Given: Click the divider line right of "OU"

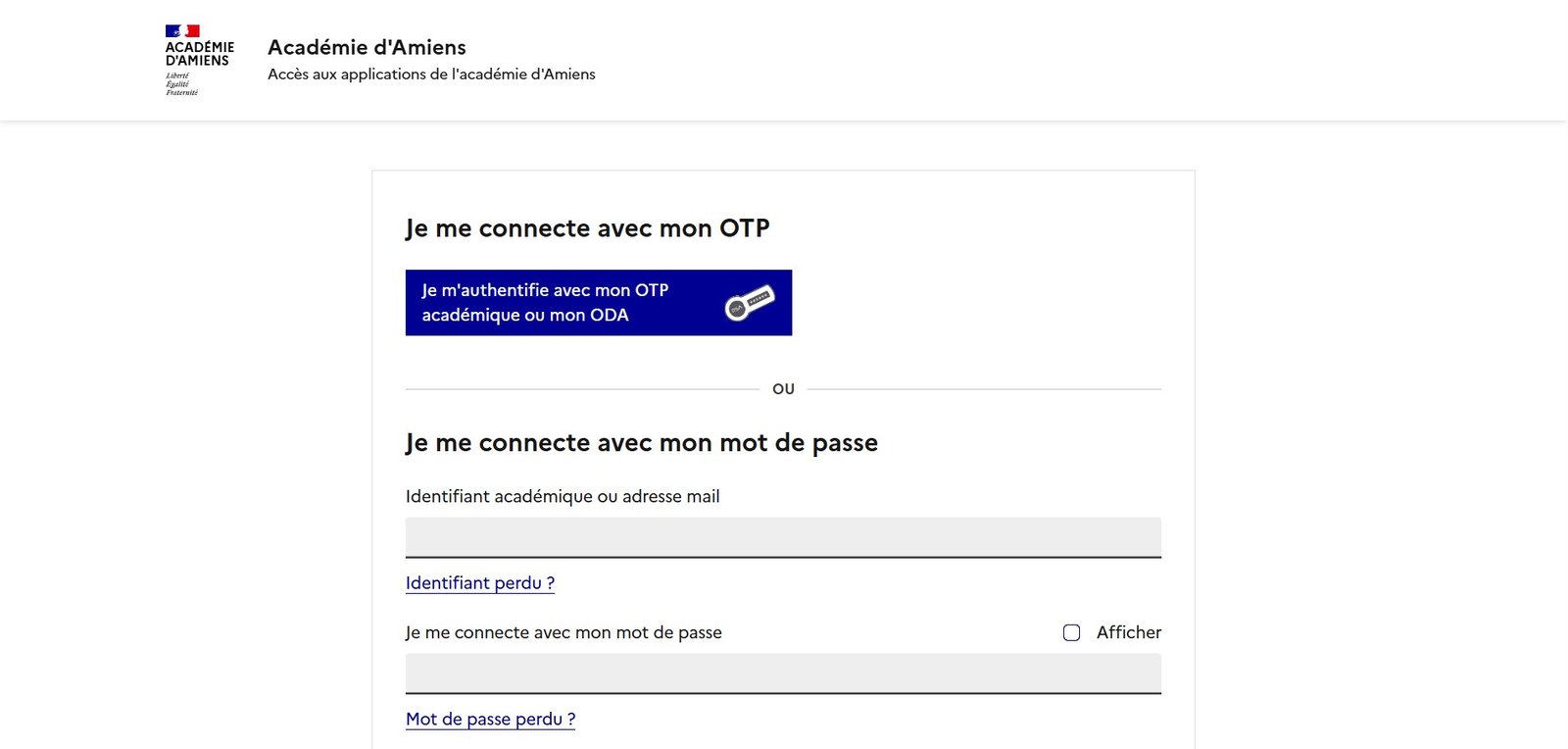Looking at the screenshot, I should (x=984, y=389).
